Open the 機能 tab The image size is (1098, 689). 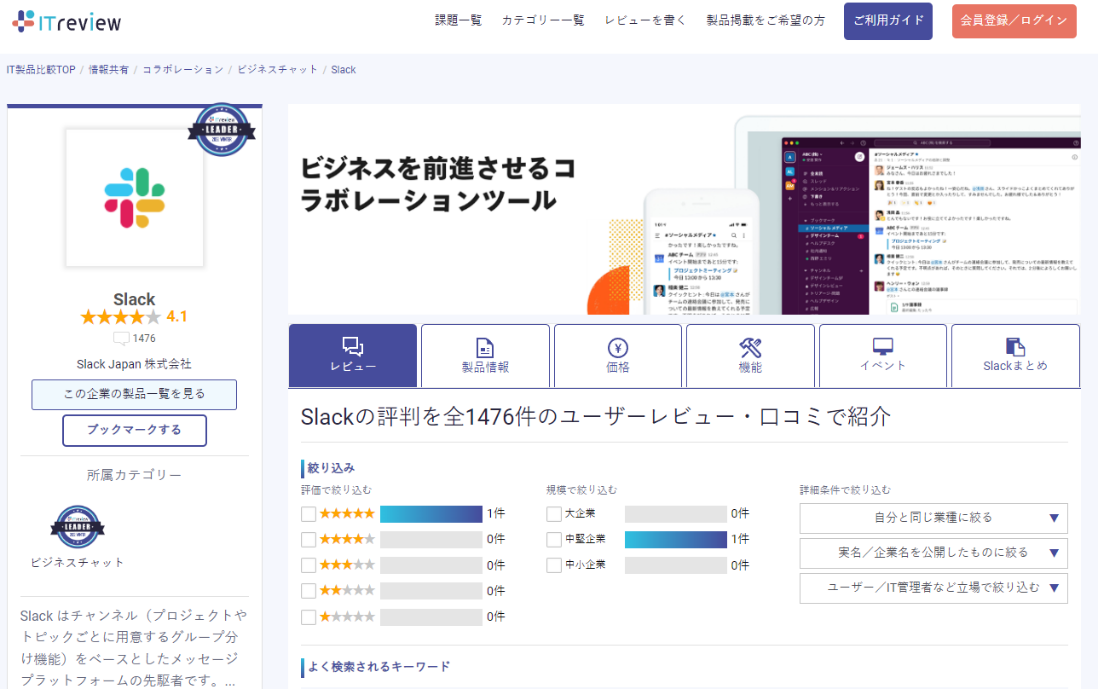750,355
